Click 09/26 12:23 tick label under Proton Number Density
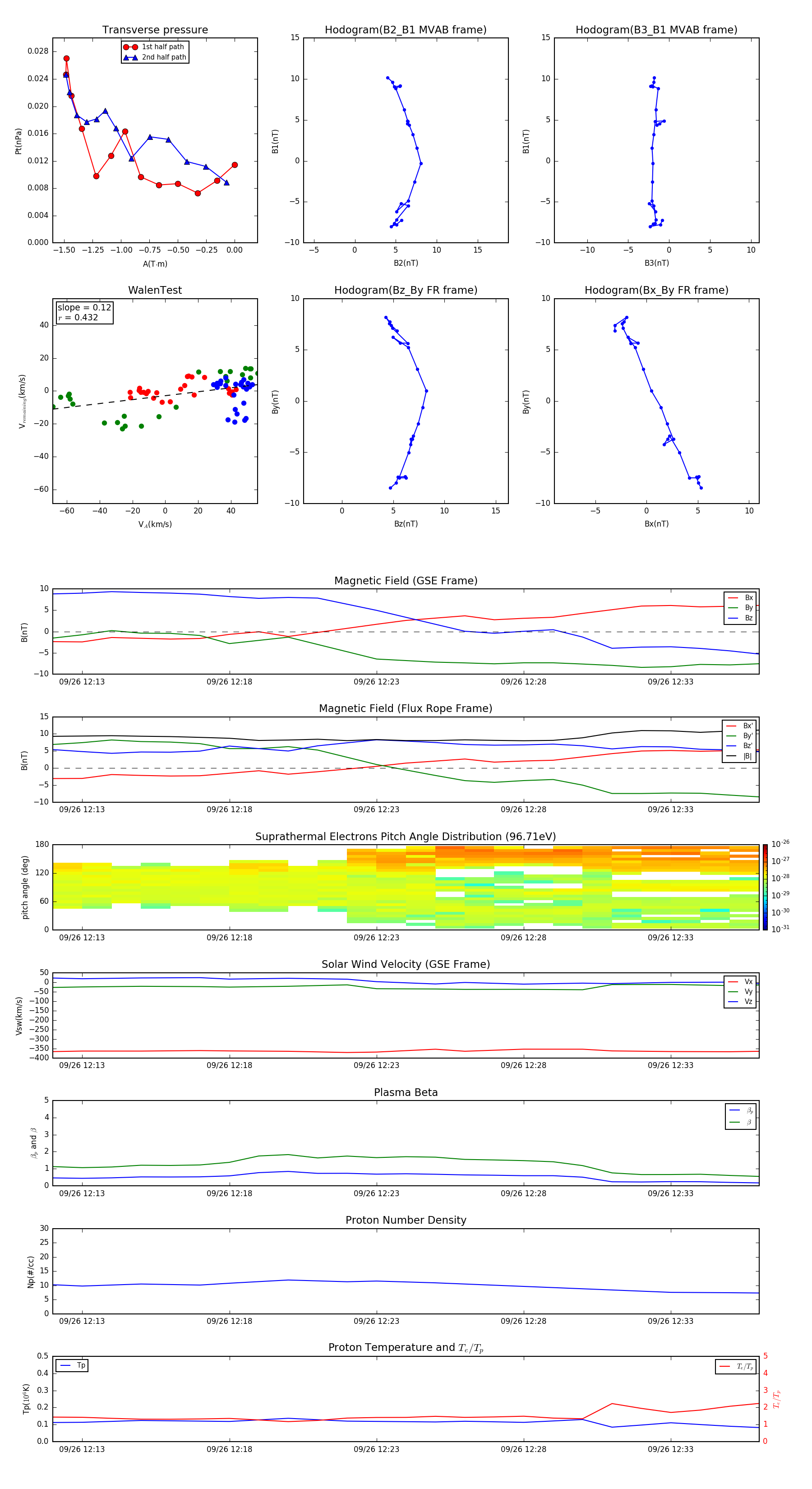 click(376, 1321)
